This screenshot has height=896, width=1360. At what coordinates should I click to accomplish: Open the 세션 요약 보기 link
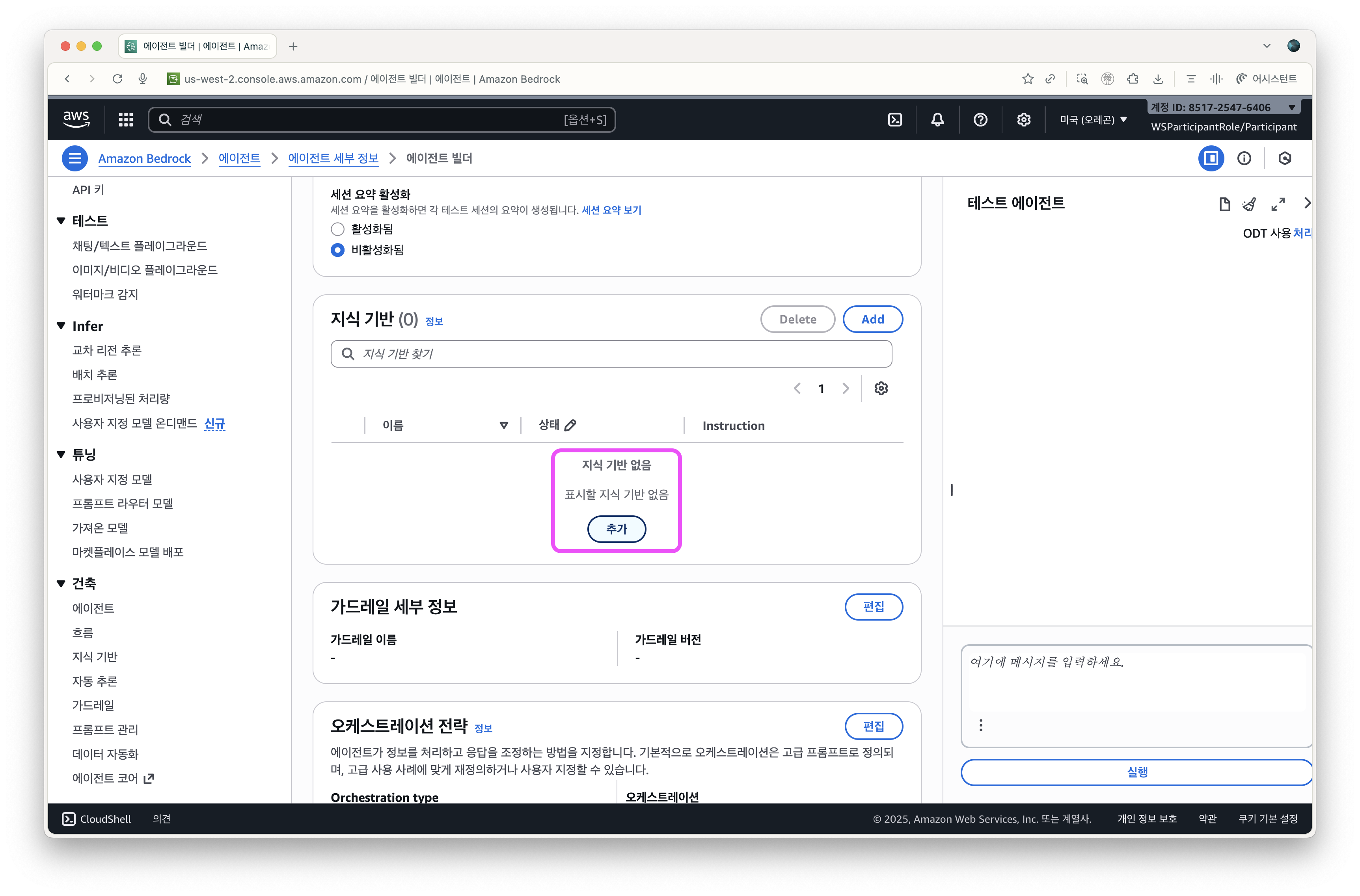tap(611, 210)
